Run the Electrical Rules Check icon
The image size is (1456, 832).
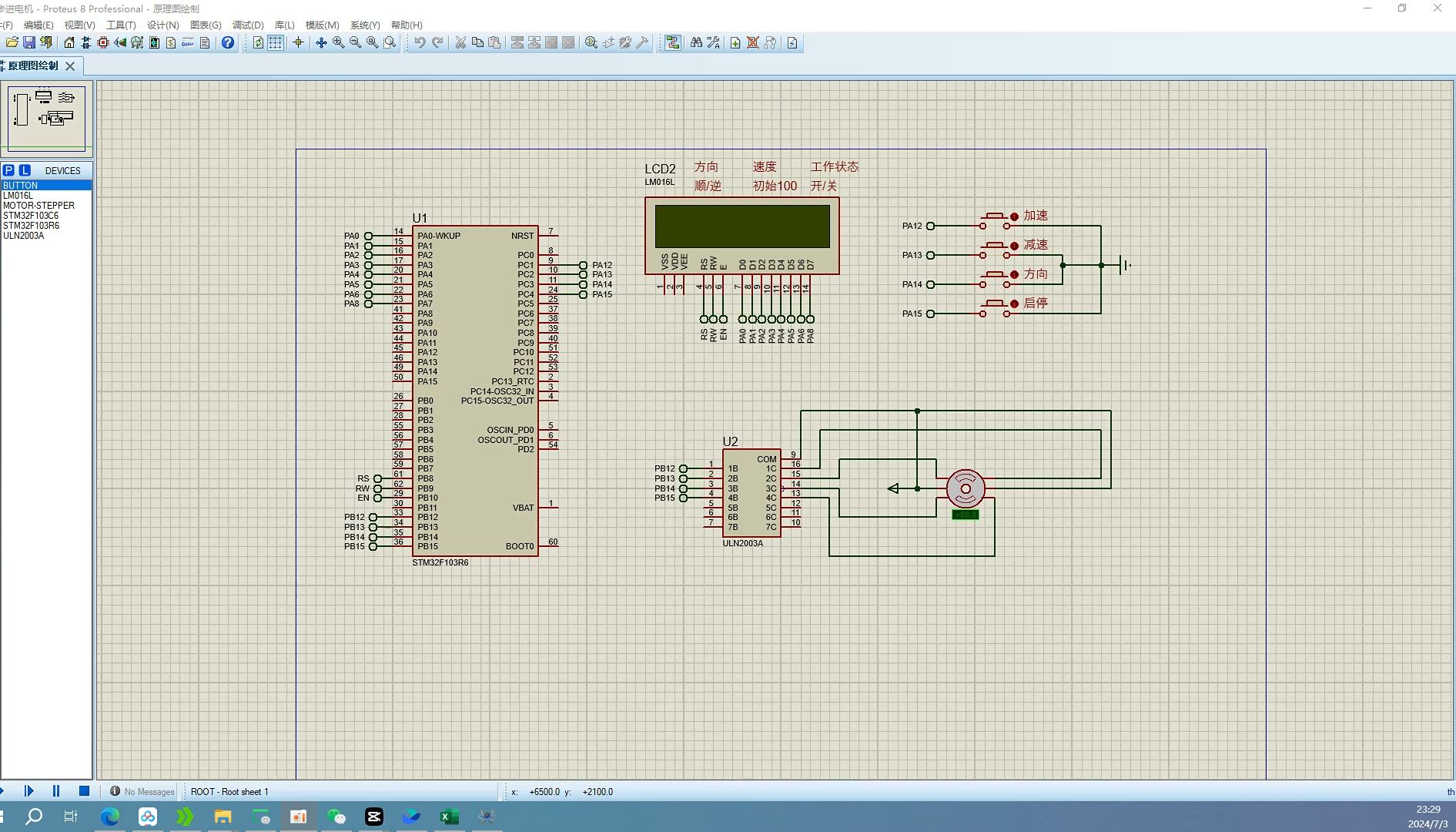pos(793,42)
